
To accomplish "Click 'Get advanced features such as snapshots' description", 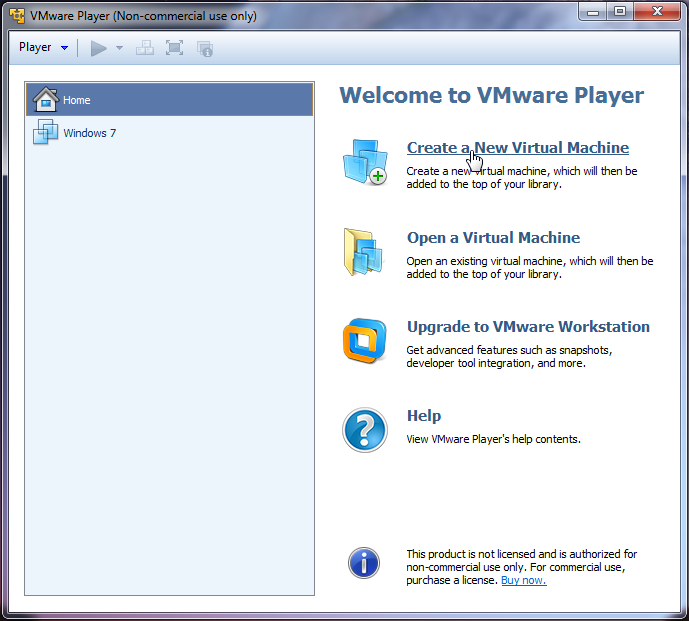I will click(509, 356).
